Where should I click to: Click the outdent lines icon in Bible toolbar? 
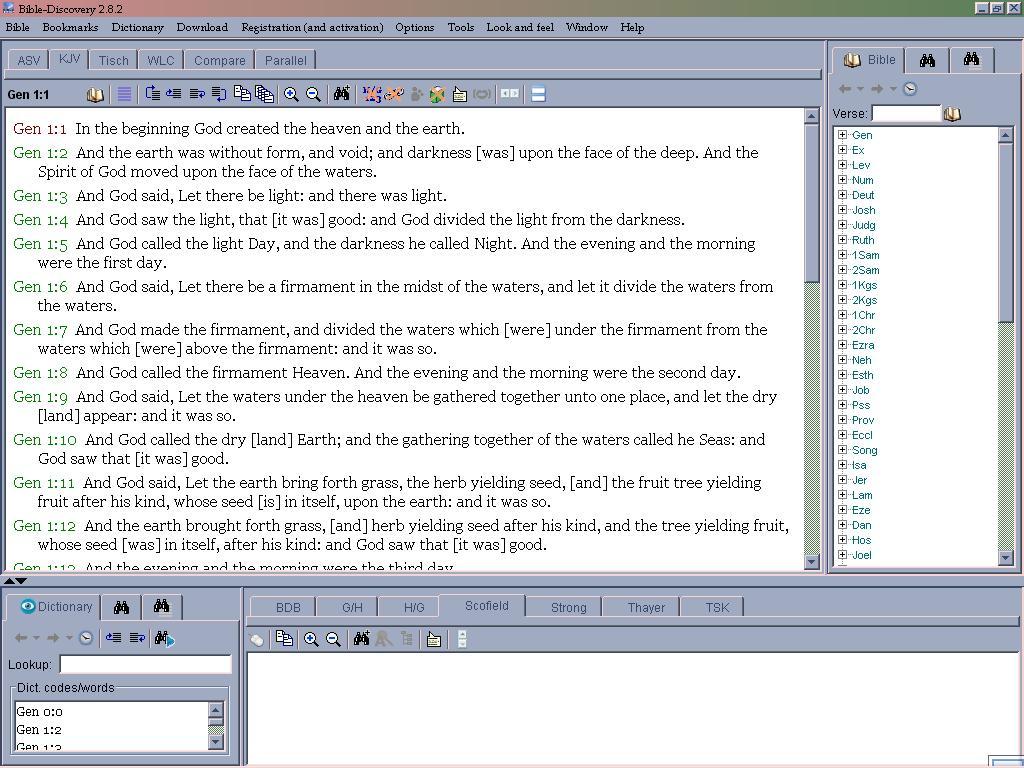pos(174,95)
